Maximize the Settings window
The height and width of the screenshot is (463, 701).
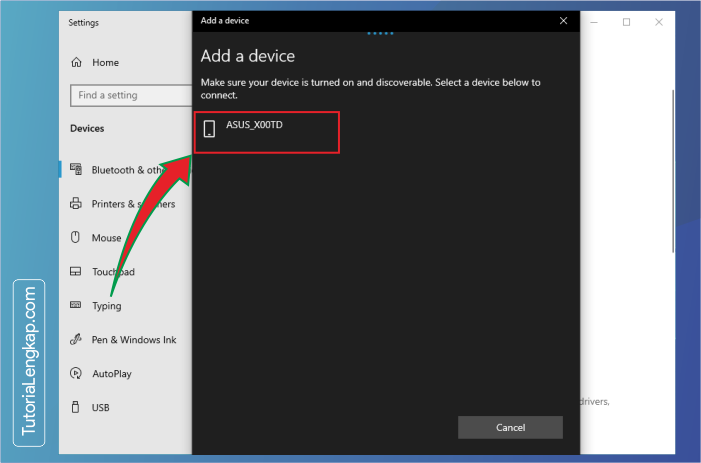626,22
